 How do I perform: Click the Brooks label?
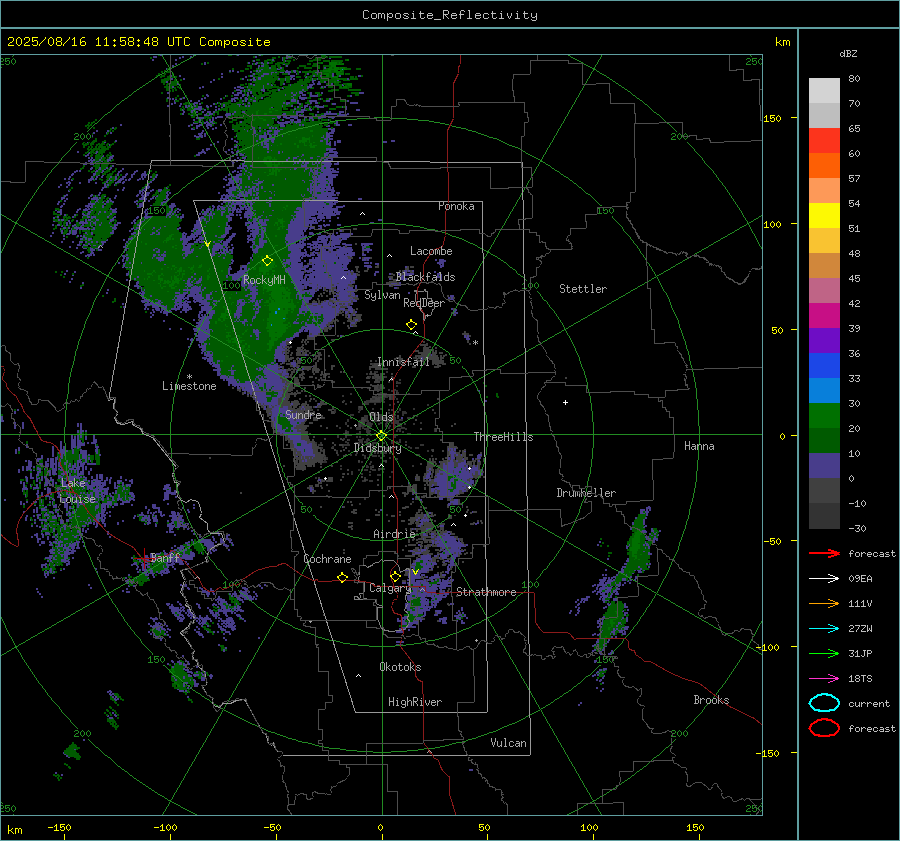(x=711, y=700)
